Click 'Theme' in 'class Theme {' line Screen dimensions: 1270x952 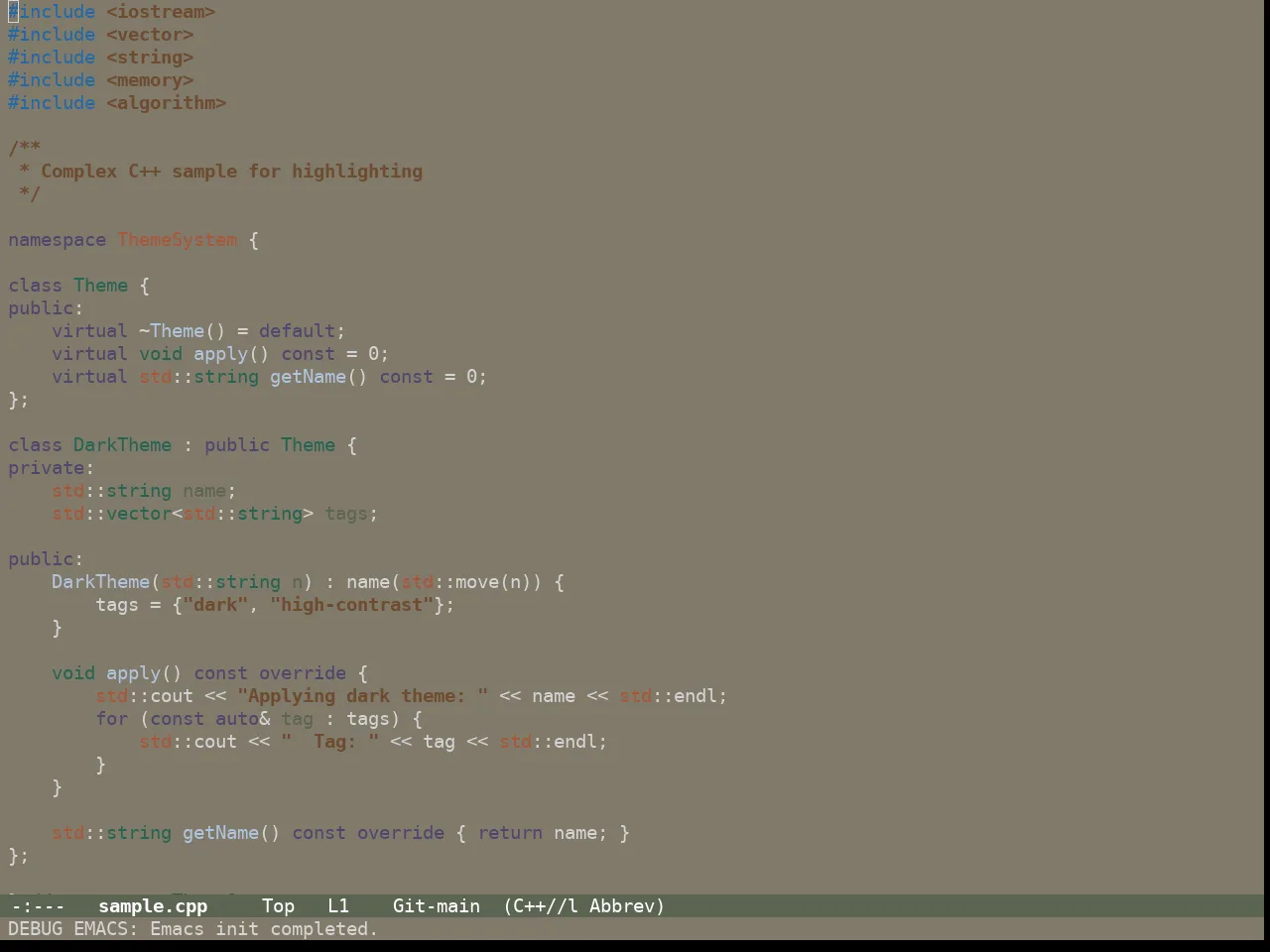coord(101,286)
